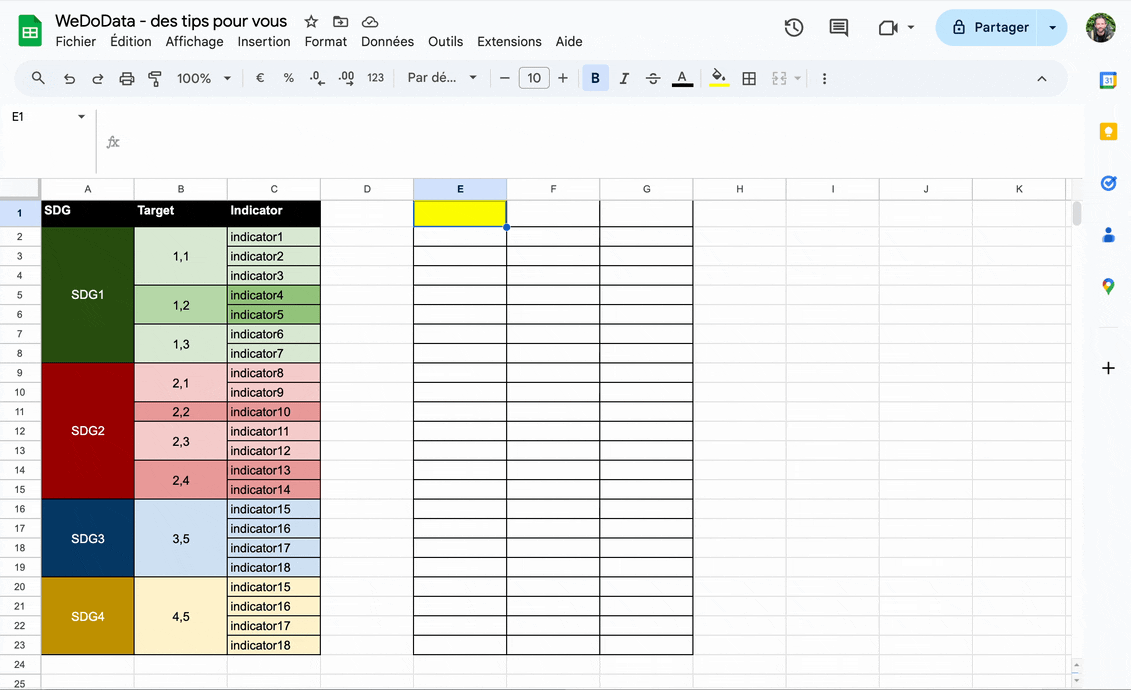Open the 100% zoom dropdown
The height and width of the screenshot is (690, 1131).
pos(204,78)
